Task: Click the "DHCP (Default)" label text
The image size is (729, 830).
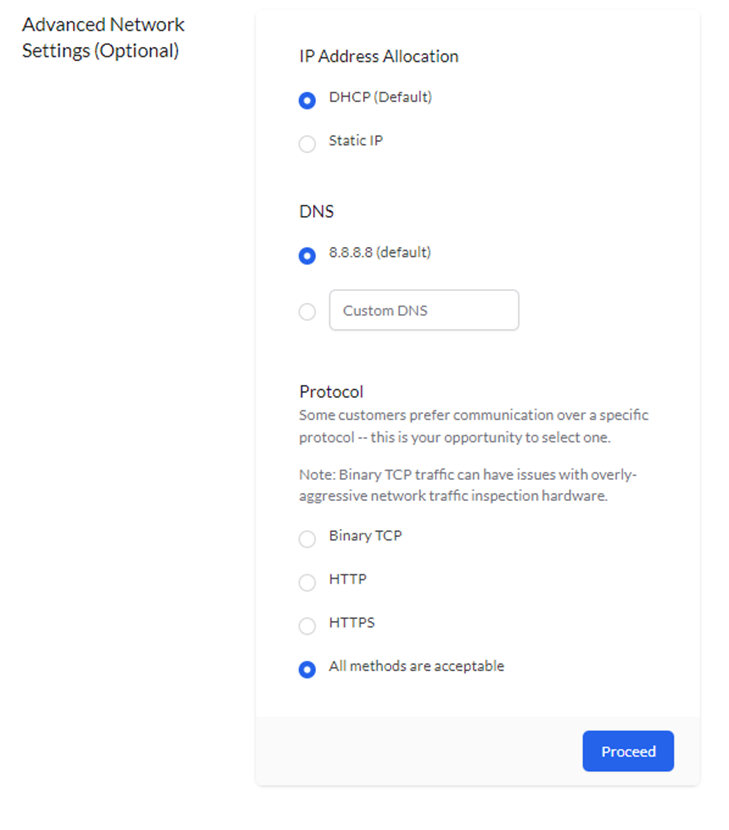Action: click(x=378, y=97)
